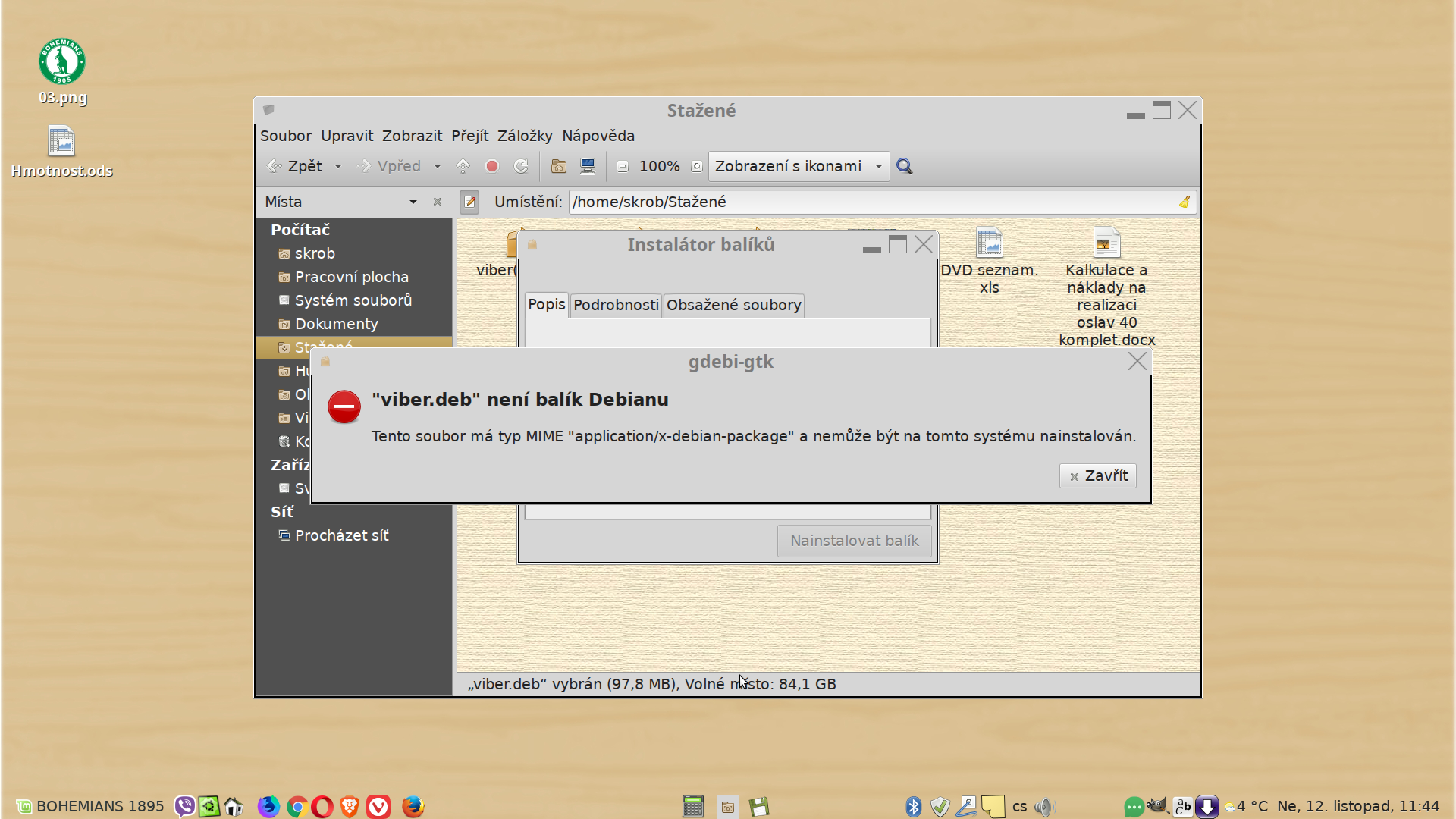Toggle the location text entry edit button

point(469,202)
